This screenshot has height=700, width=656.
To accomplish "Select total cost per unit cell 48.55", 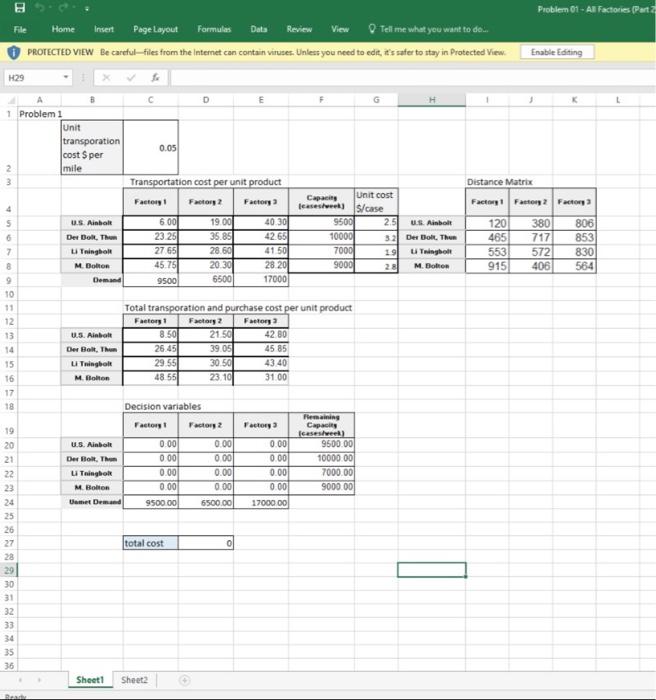I will (150, 378).
